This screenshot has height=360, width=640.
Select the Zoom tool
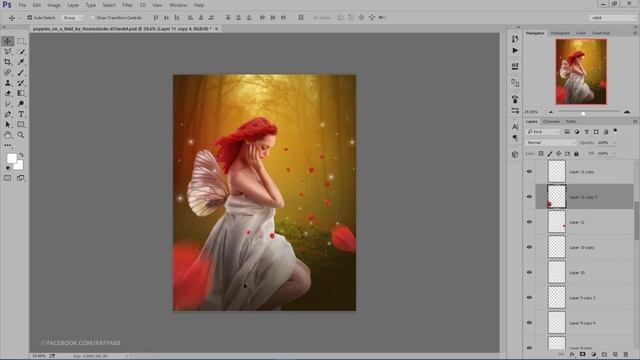[21, 135]
